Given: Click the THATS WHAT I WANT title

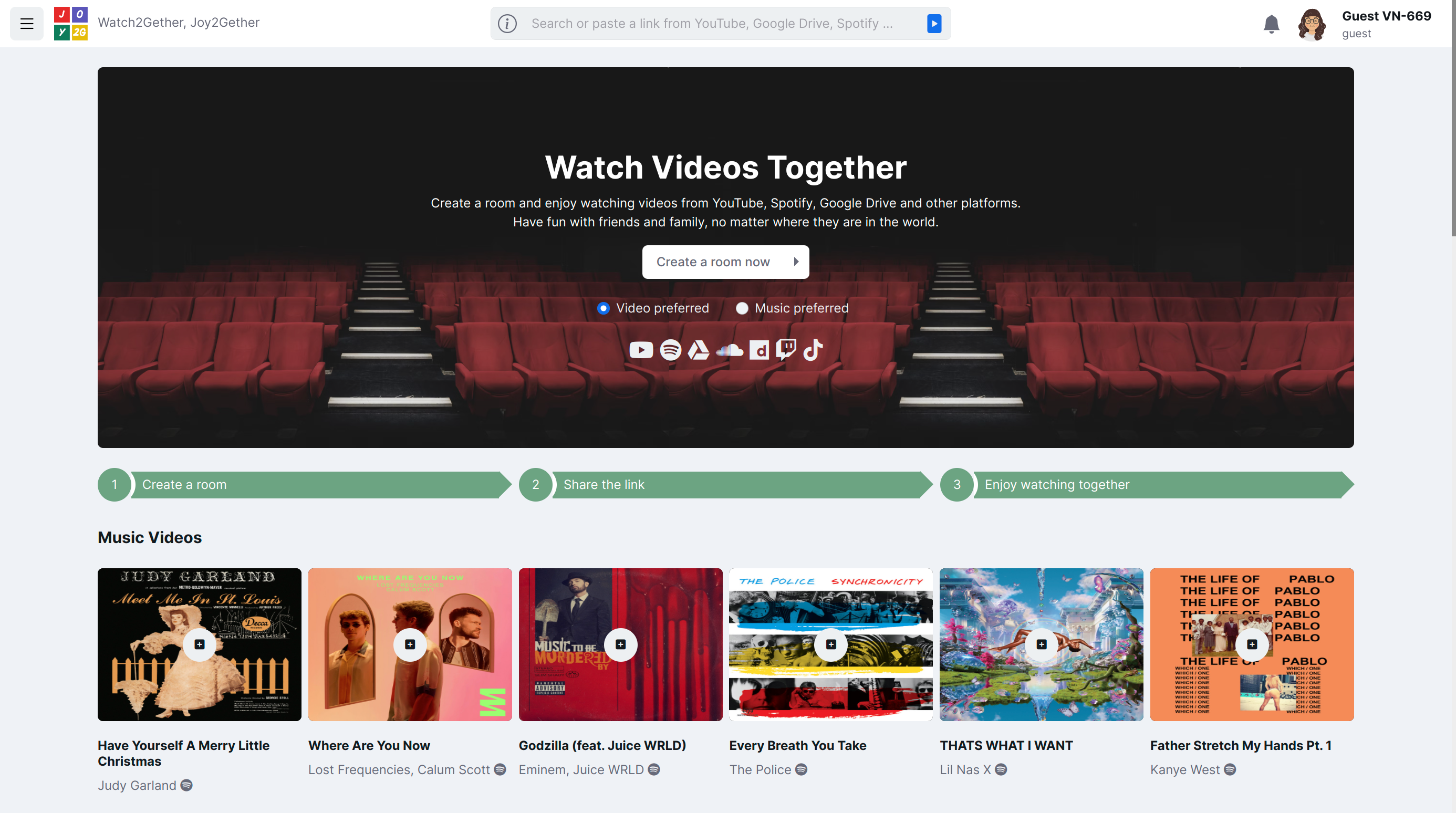Looking at the screenshot, I should coord(1006,746).
